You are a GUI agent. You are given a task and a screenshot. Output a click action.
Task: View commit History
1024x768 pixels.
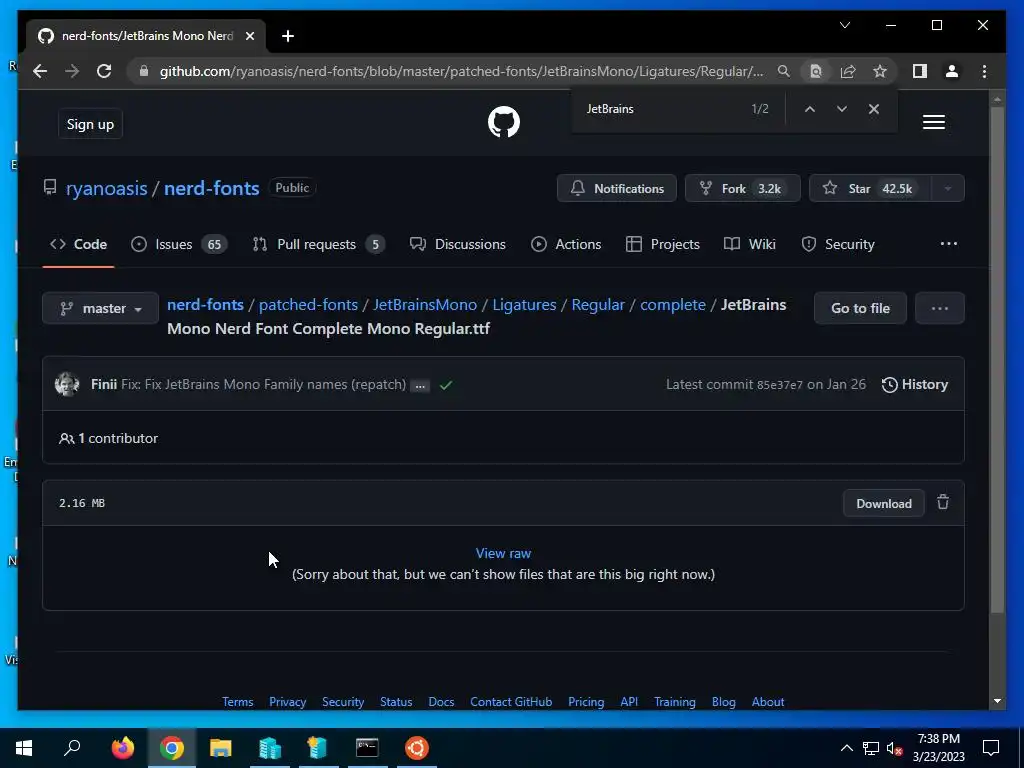pyautogui.click(x=914, y=385)
